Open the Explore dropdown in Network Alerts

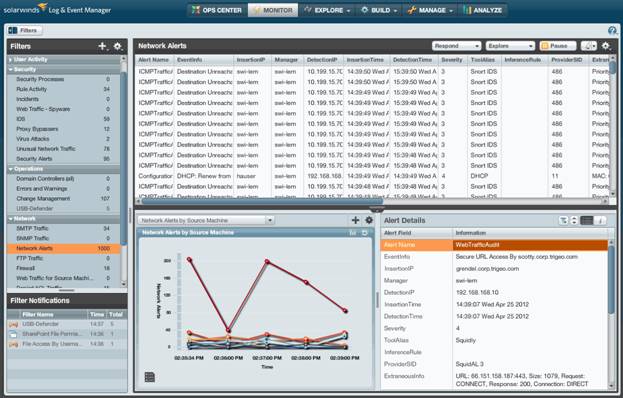510,46
